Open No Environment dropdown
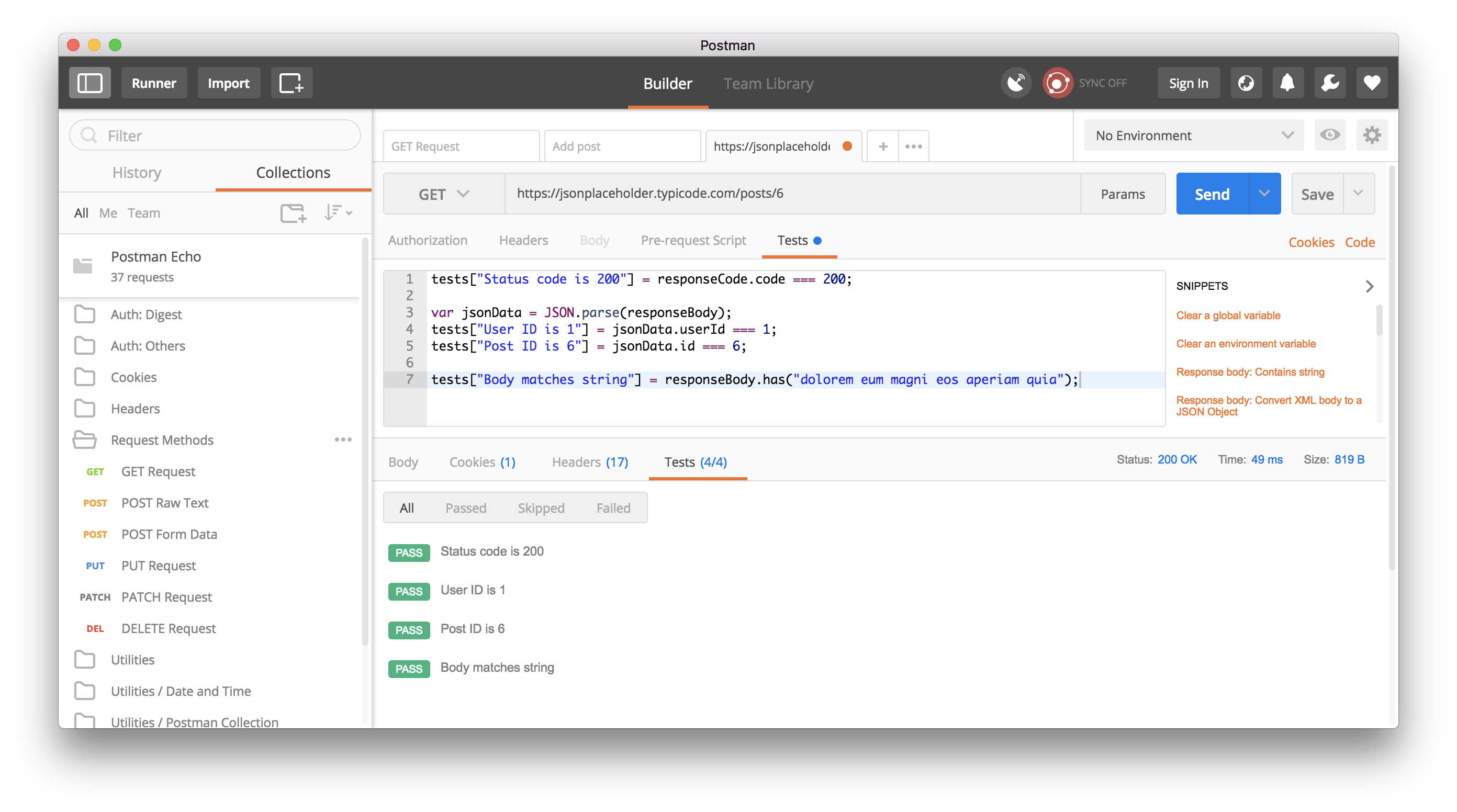The height and width of the screenshot is (812, 1457). pos(1193,135)
